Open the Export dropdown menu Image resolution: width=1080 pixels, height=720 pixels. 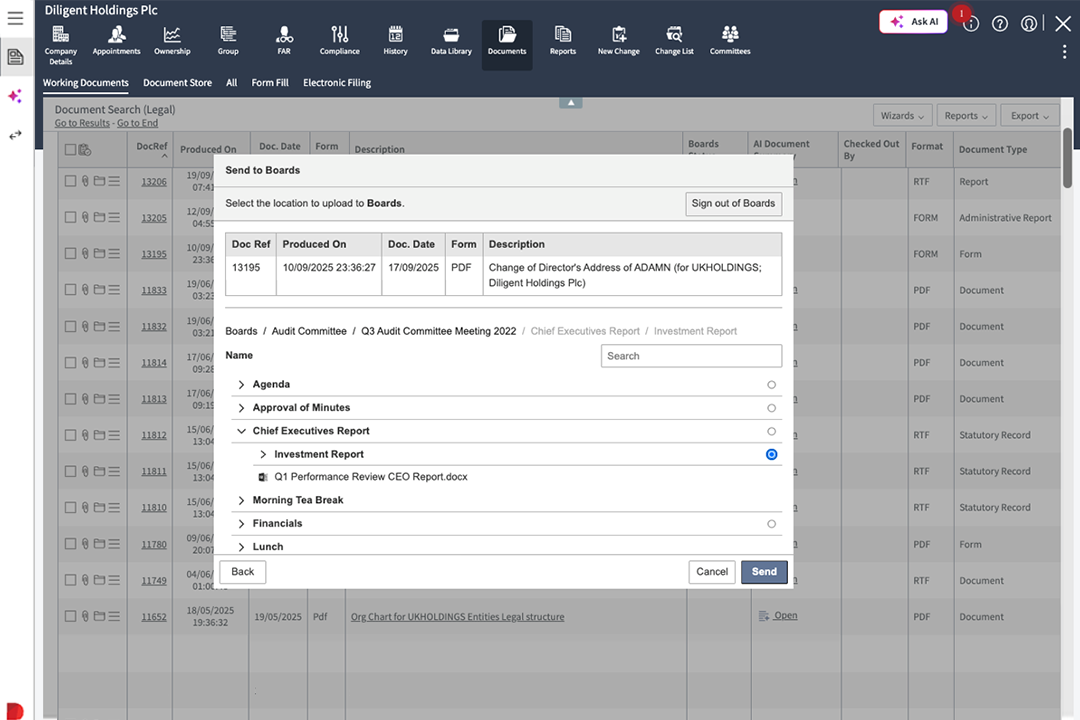(1030, 115)
